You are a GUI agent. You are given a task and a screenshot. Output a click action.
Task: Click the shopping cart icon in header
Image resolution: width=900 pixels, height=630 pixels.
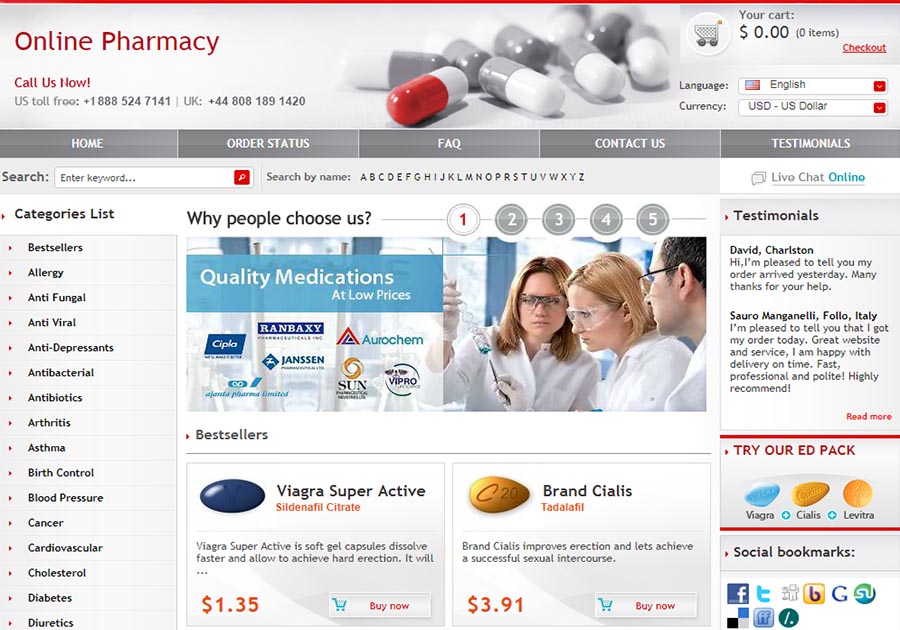click(707, 34)
